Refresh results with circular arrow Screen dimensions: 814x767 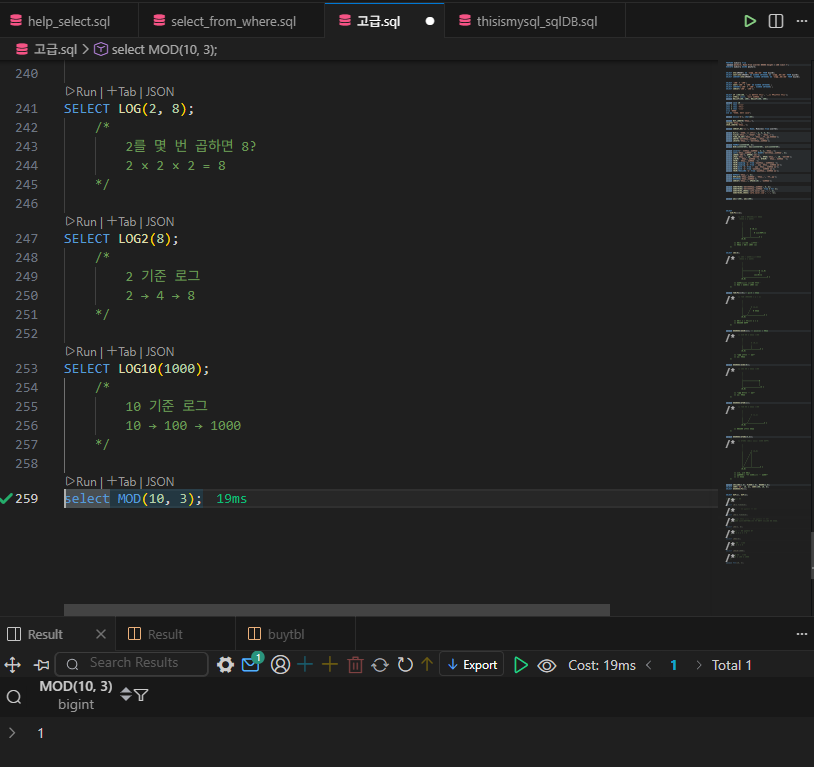tap(405, 665)
